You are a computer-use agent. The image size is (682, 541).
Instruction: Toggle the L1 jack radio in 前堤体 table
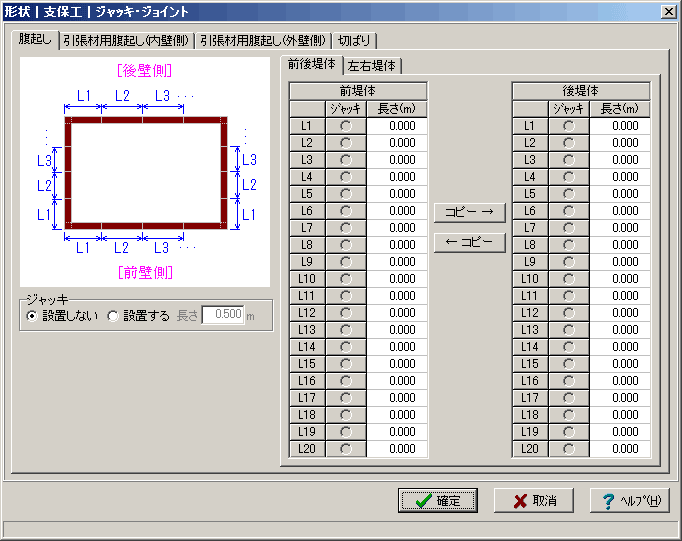pyautogui.click(x=346, y=126)
